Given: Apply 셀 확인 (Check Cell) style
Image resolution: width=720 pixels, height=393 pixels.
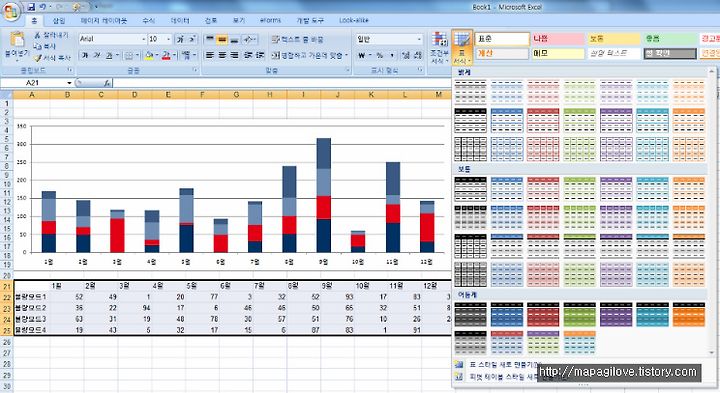Looking at the screenshot, I should point(669,53).
